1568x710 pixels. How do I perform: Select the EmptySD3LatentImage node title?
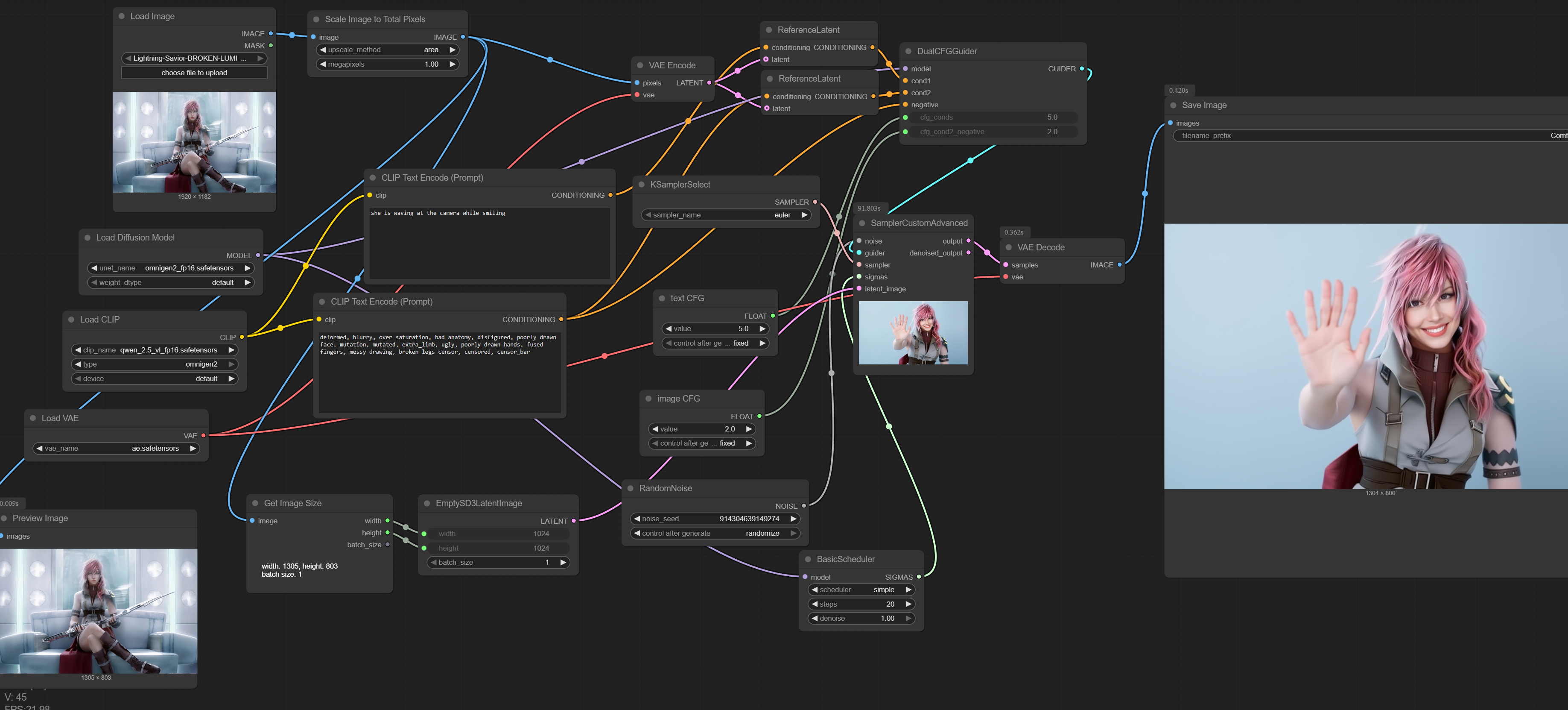click(x=479, y=504)
